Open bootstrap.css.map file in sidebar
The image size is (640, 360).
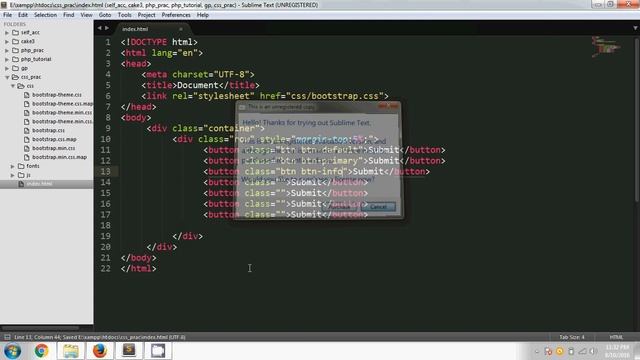pyautogui.click(x=54, y=140)
